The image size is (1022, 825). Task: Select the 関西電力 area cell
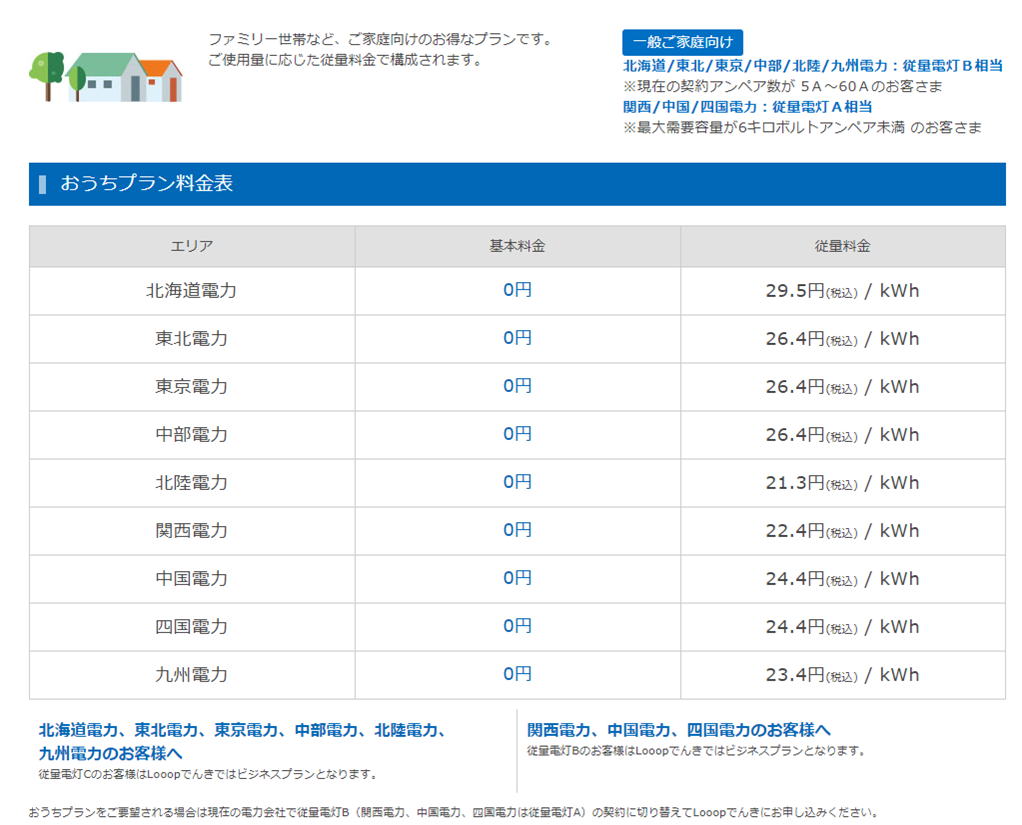point(192,530)
